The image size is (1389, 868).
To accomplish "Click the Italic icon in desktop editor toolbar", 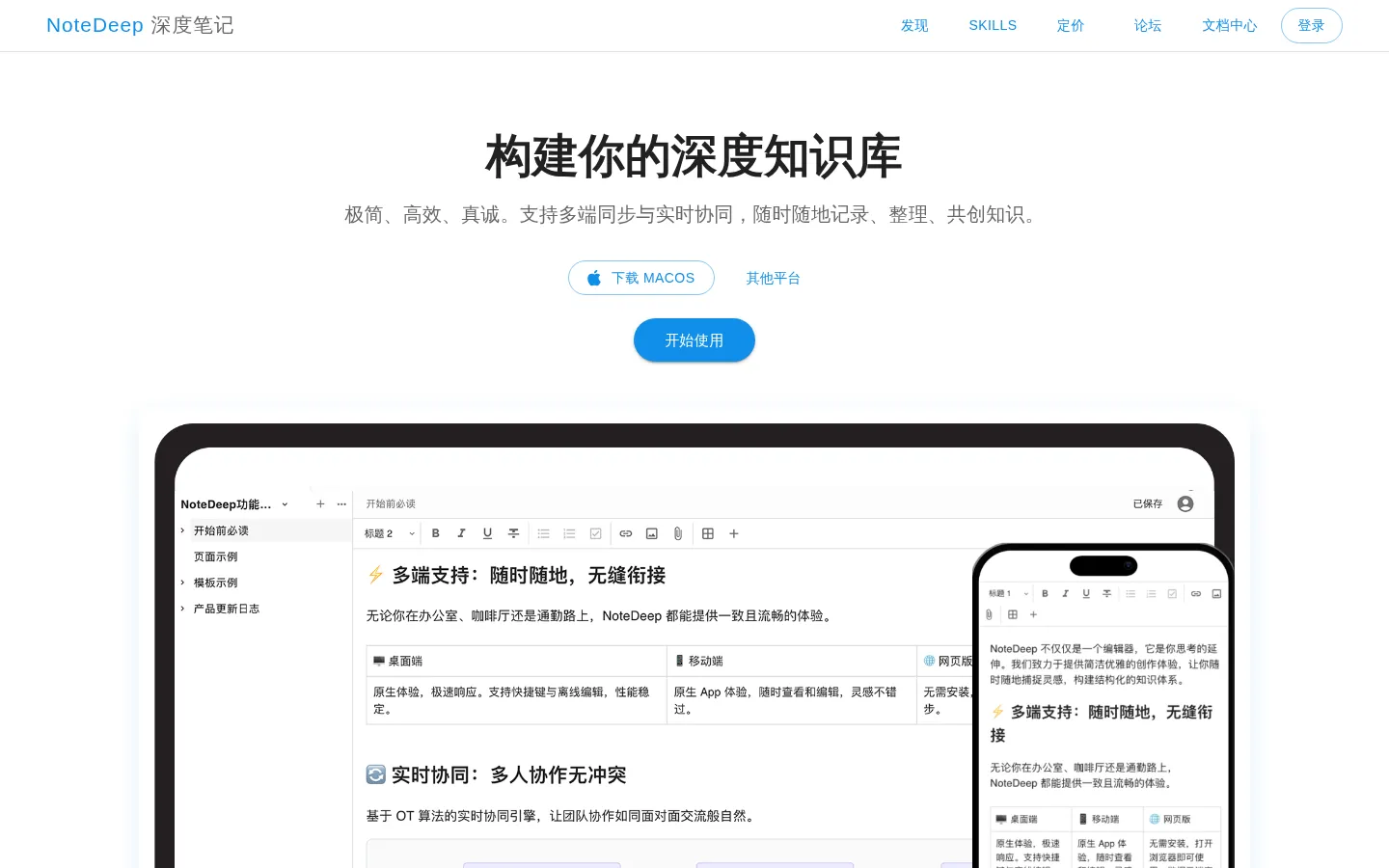I will (461, 533).
